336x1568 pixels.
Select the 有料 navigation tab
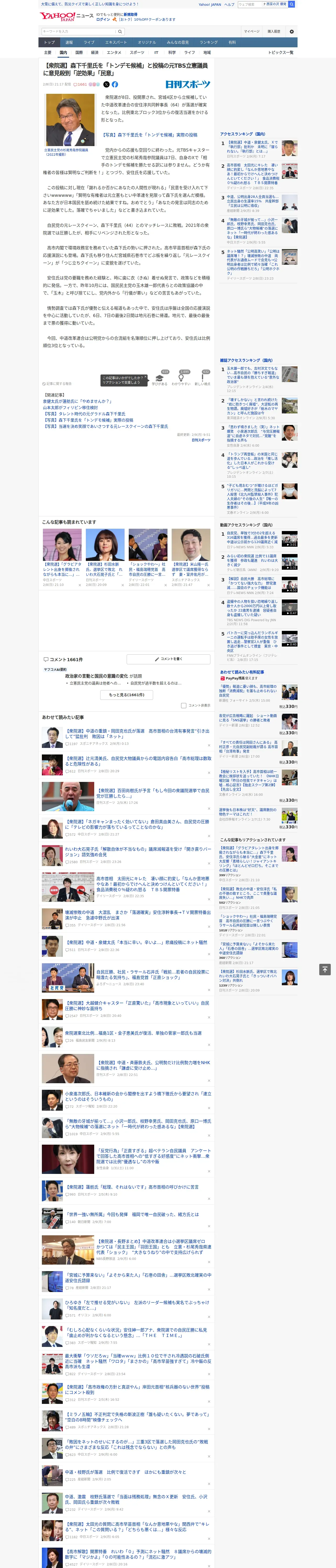(232, 43)
